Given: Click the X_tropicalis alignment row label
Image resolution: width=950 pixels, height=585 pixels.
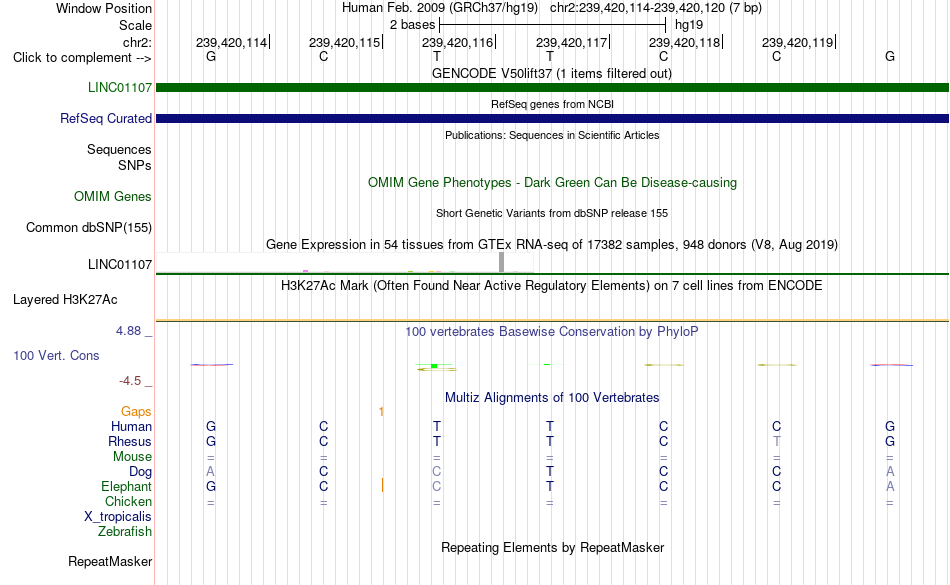Looking at the screenshot, I should (118, 517).
